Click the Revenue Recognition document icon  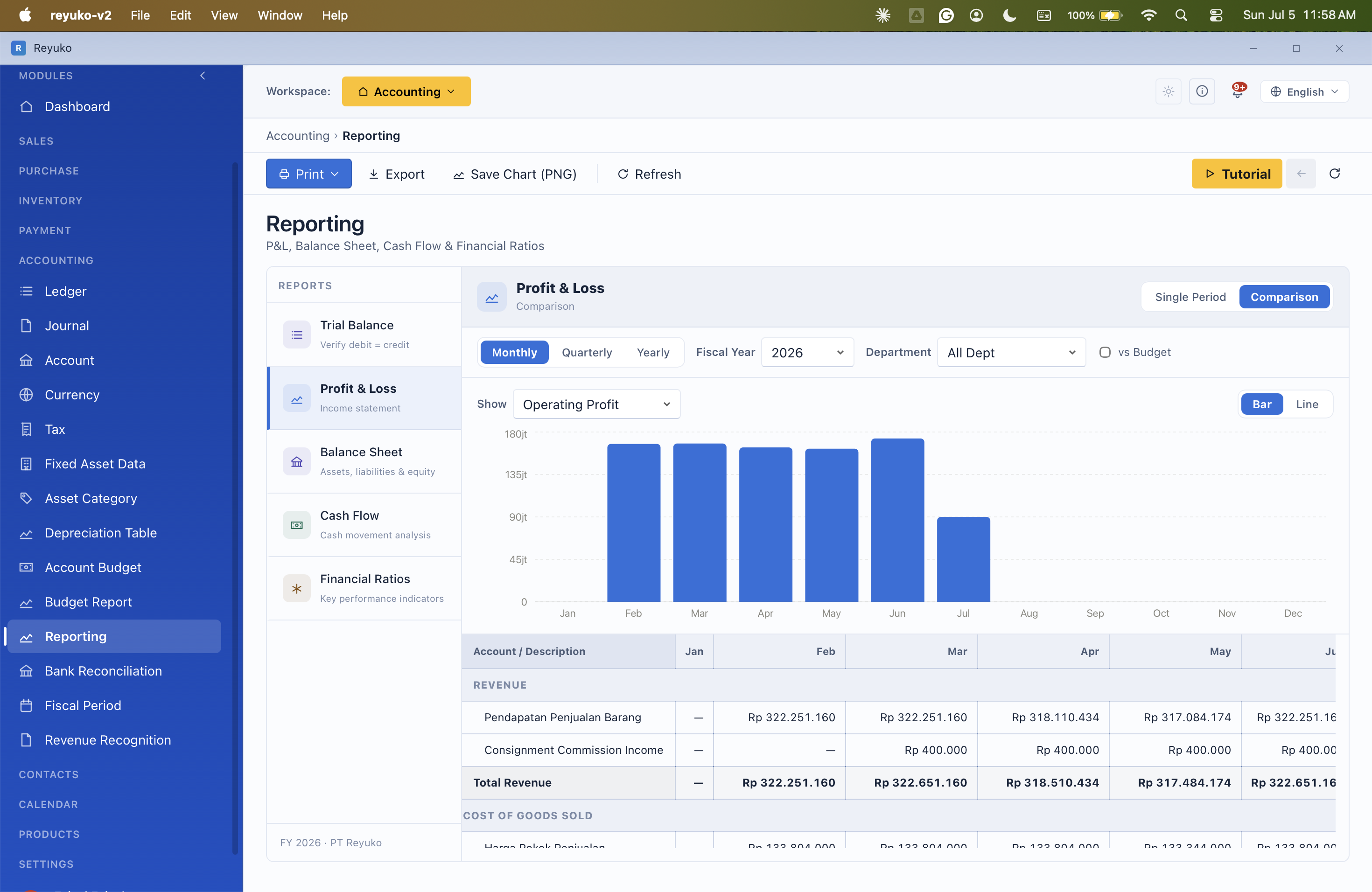coord(26,740)
